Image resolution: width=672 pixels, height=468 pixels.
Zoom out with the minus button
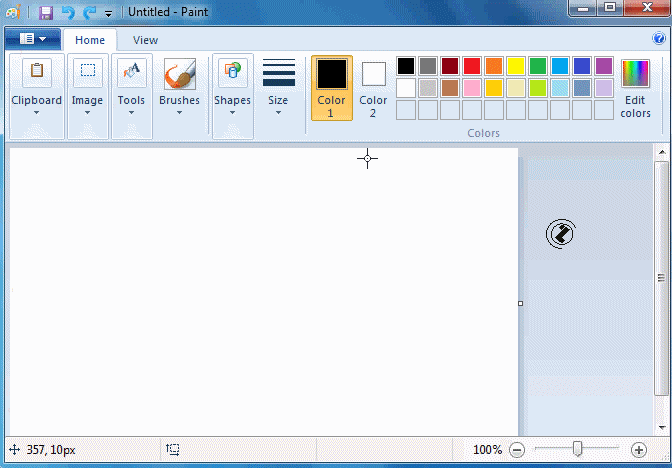coord(517,450)
